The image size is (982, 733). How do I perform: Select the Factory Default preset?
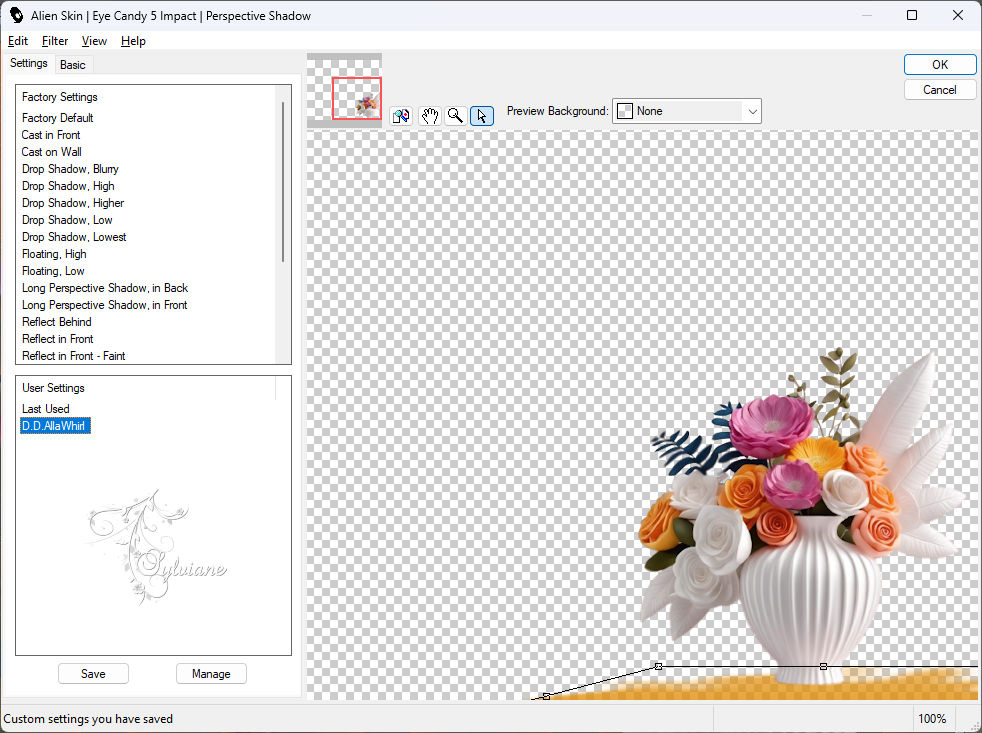click(58, 118)
